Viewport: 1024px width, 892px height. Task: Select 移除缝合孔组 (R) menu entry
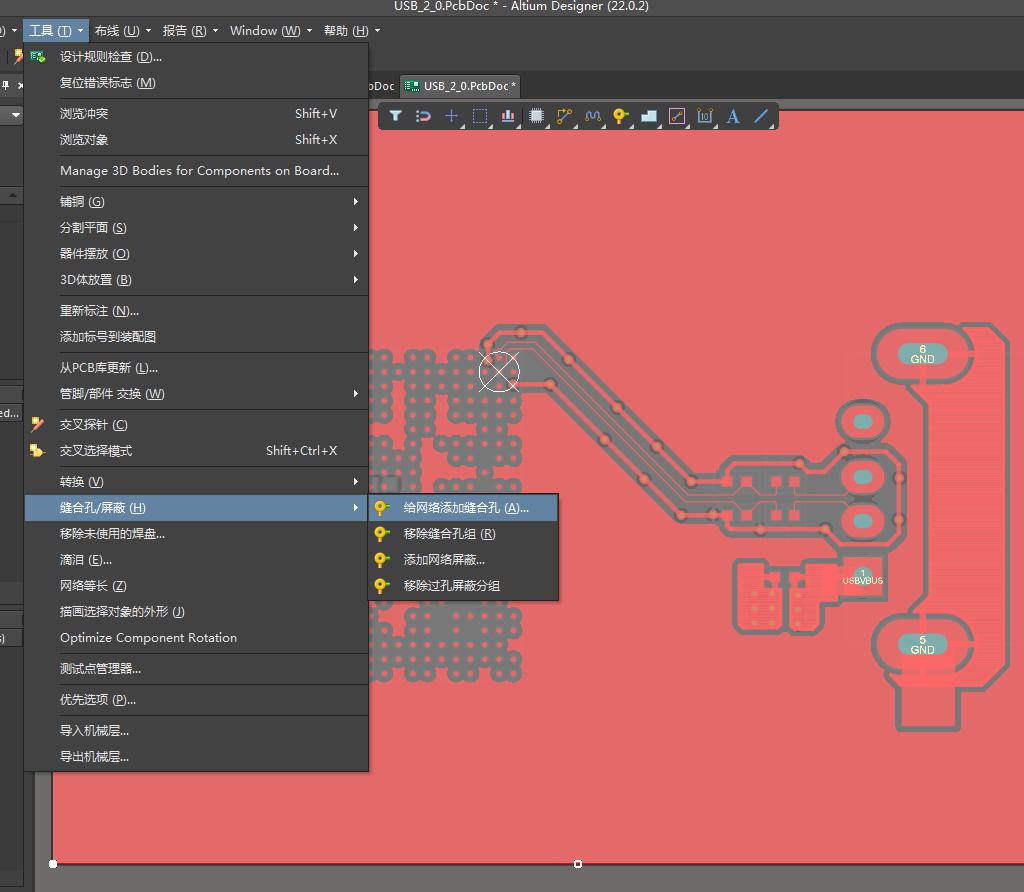click(x=449, y=534)
